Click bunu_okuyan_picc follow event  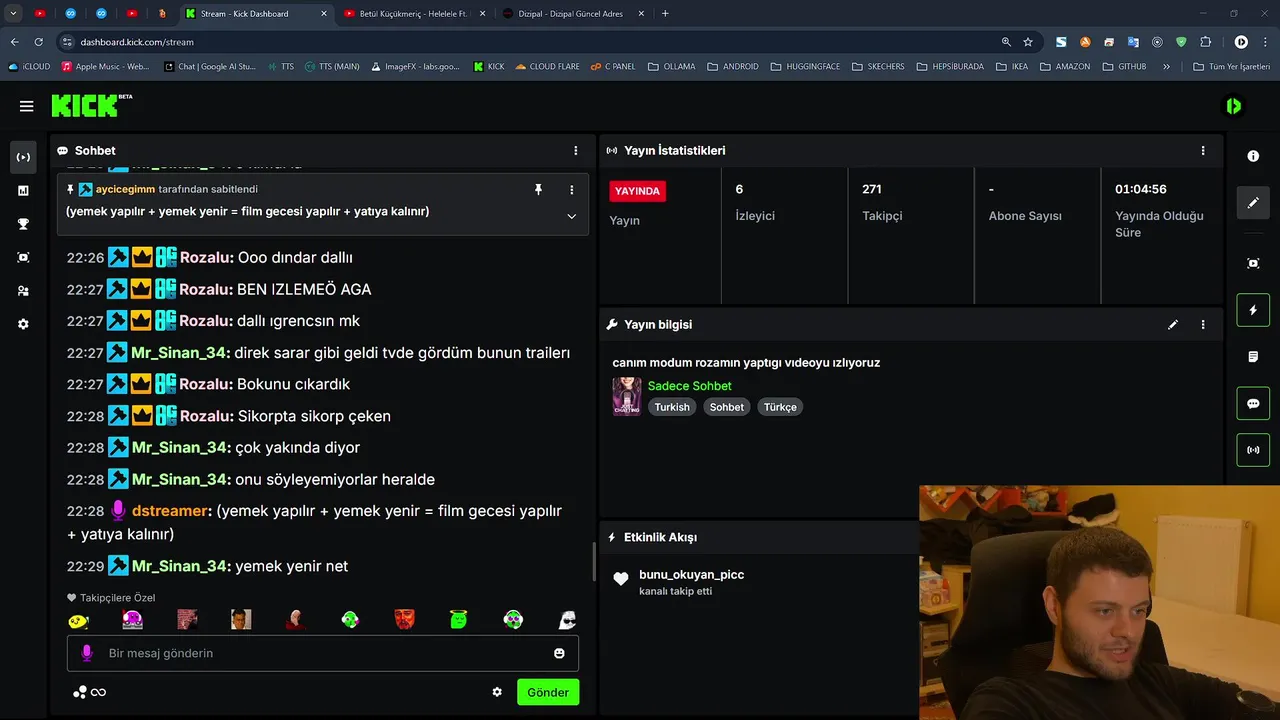pos(691,575)
